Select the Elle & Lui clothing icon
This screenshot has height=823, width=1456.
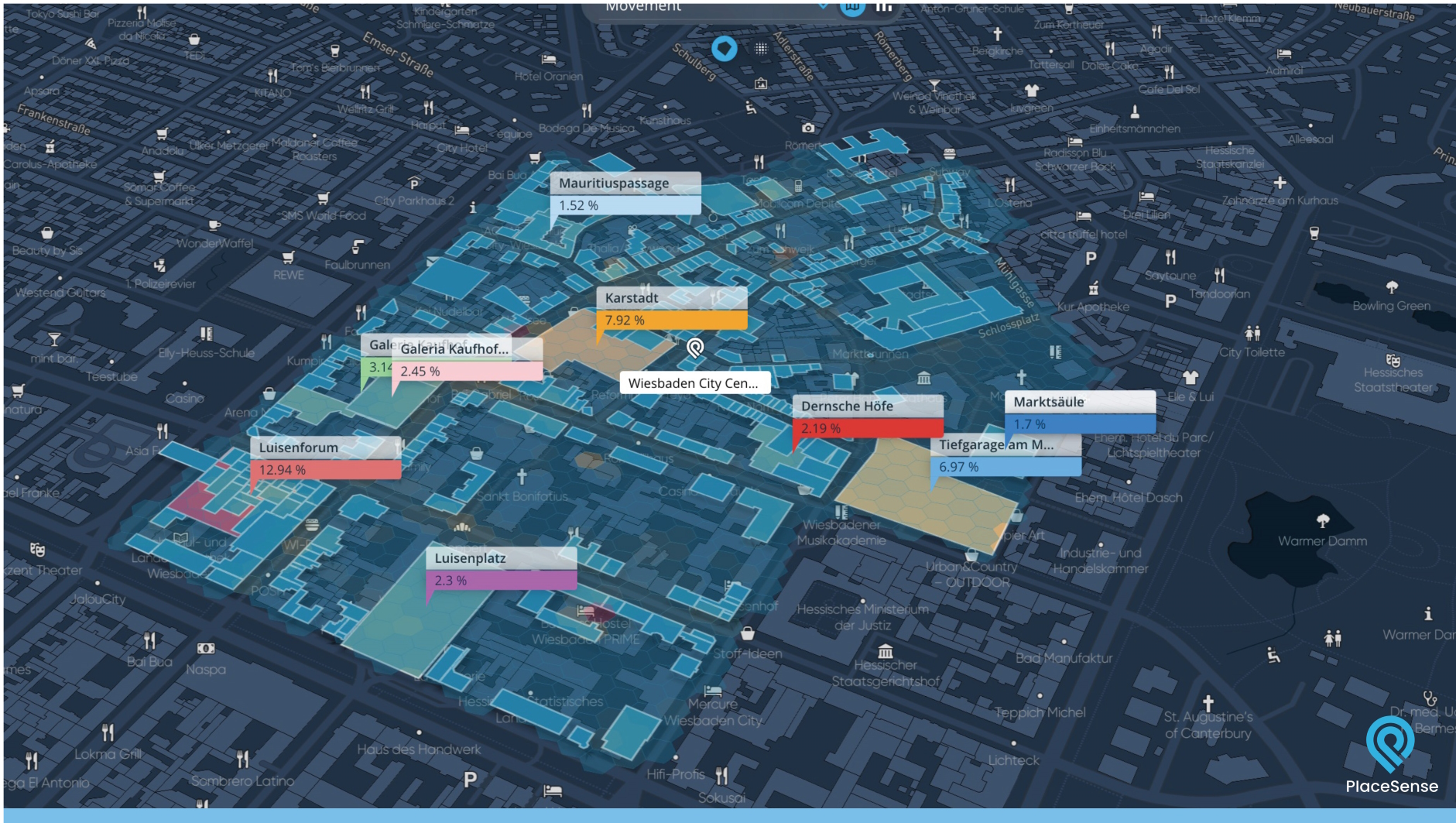1190,378
